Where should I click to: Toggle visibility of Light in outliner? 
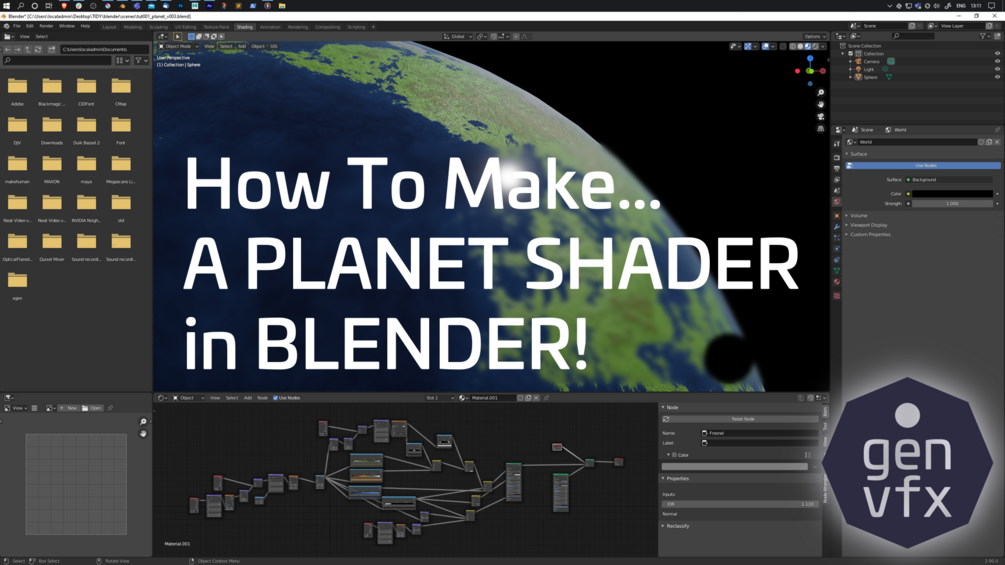997,69
